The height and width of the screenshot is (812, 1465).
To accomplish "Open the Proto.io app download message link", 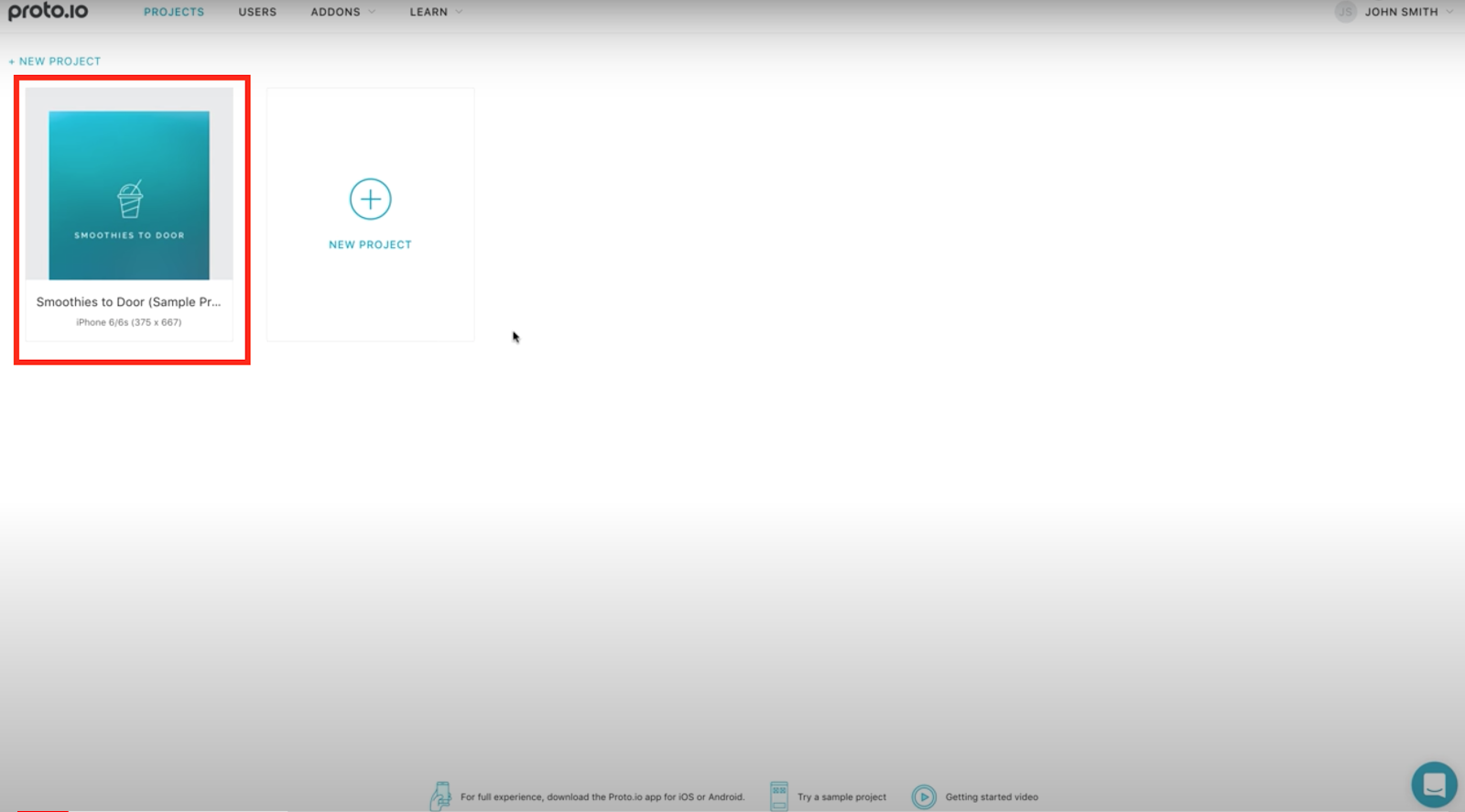I will [602, 796].
